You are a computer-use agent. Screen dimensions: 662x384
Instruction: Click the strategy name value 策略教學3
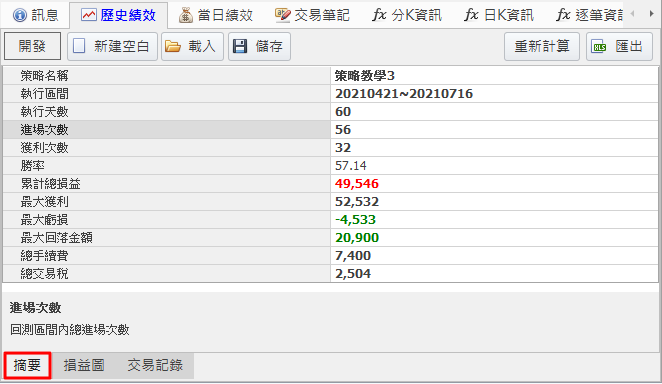tap(365, 76)
